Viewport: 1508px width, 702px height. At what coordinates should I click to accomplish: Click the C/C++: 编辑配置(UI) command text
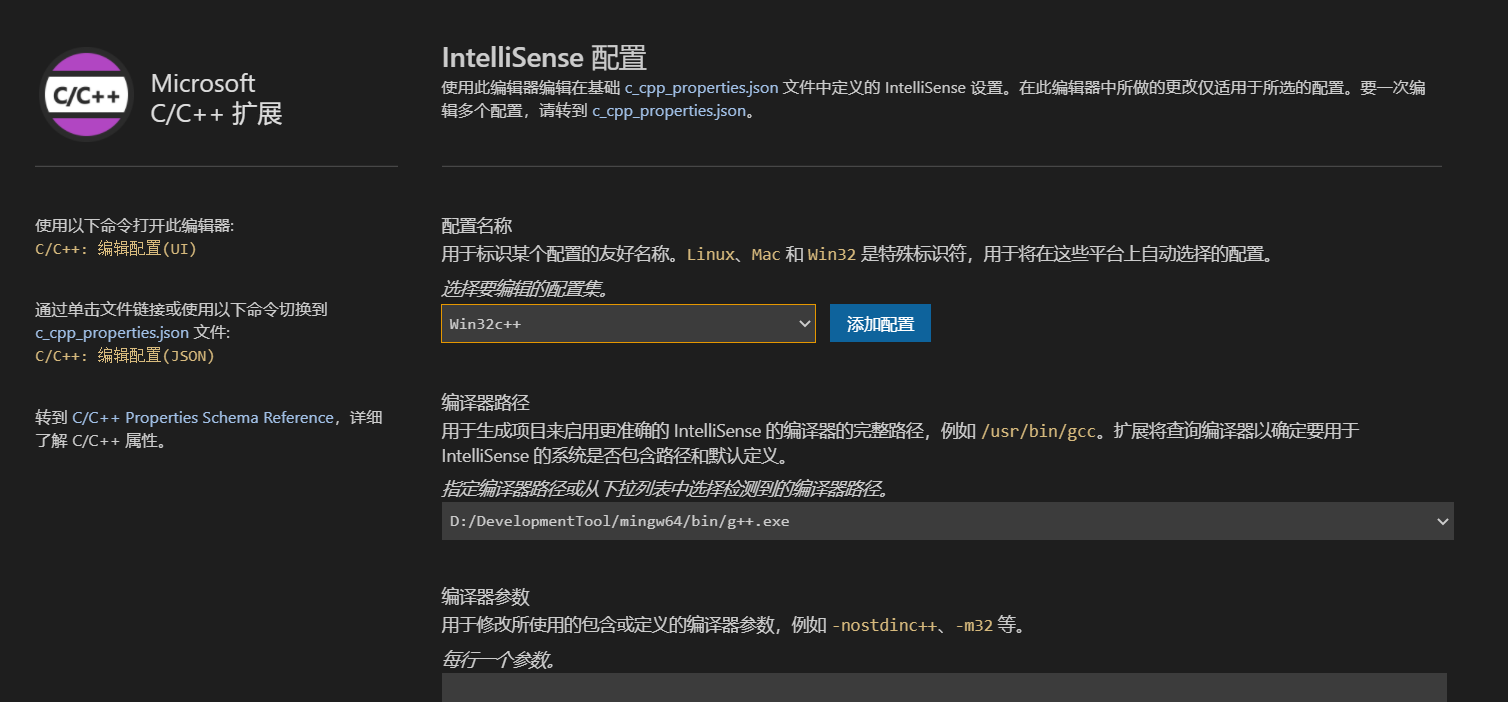[116, 249]
